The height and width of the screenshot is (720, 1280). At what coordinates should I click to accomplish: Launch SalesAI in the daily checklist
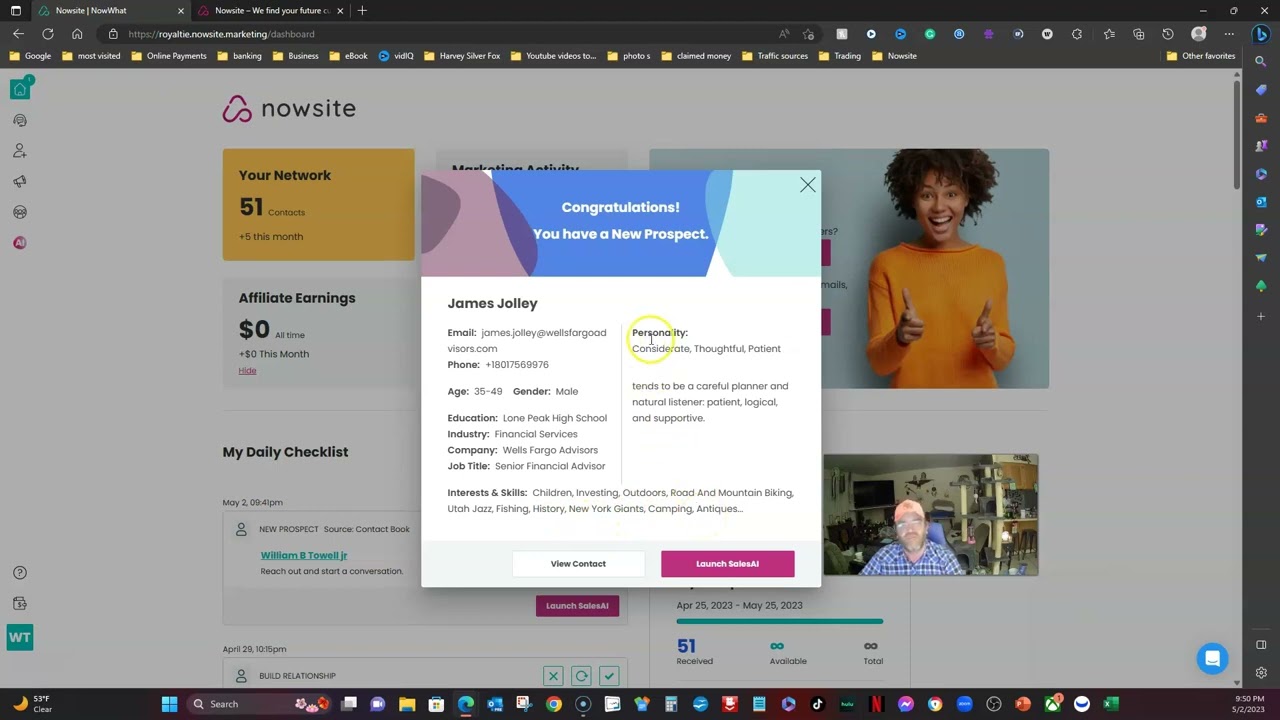tap(577, 606)
